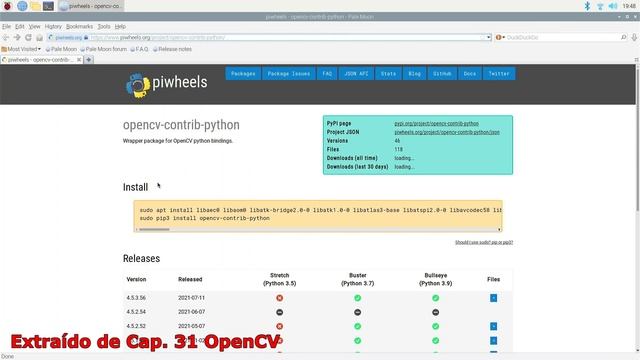Open the File menu
The height and width of the screenshot is (360, 640).
(6, 27)
